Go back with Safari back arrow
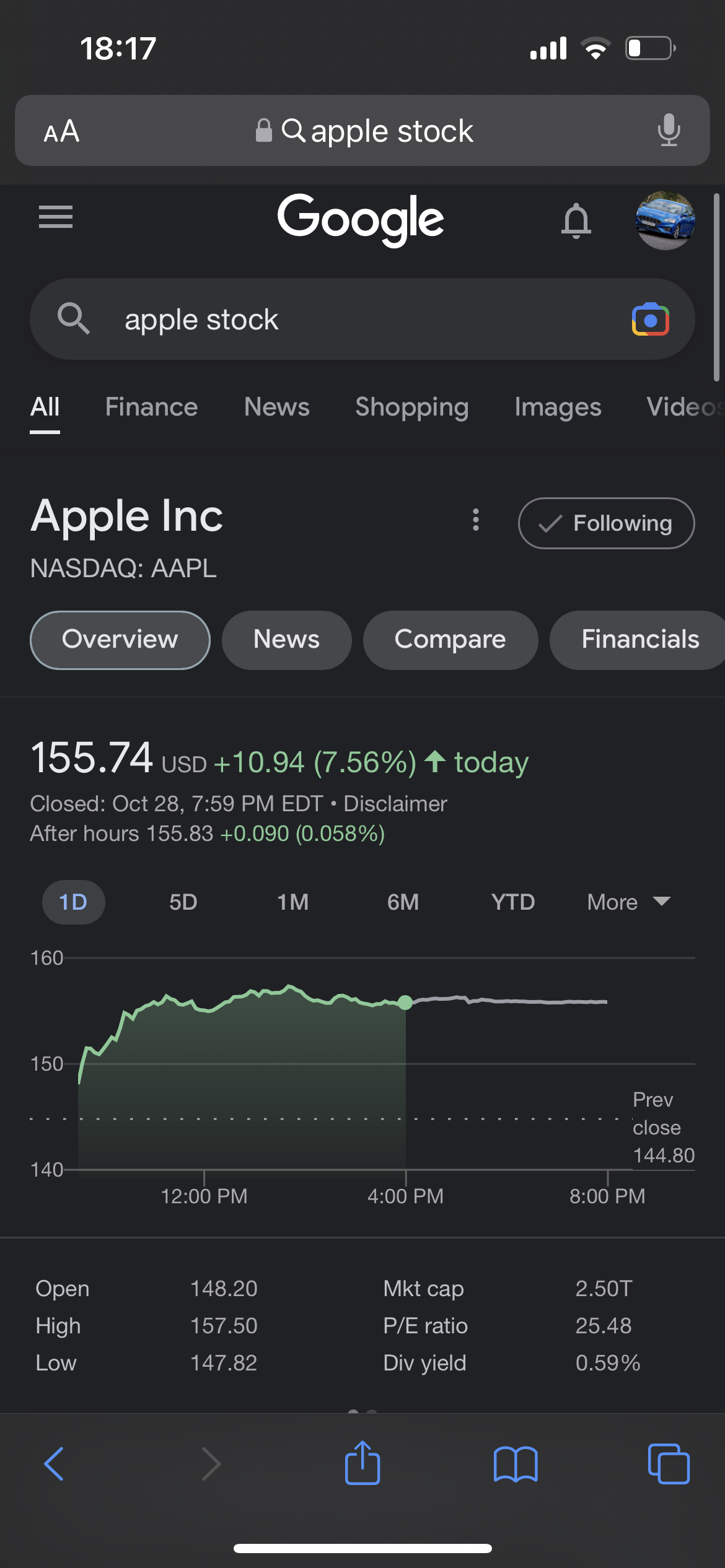Image resolution: width=725 pixels, height=1568 pixels. pos(54,1464)
